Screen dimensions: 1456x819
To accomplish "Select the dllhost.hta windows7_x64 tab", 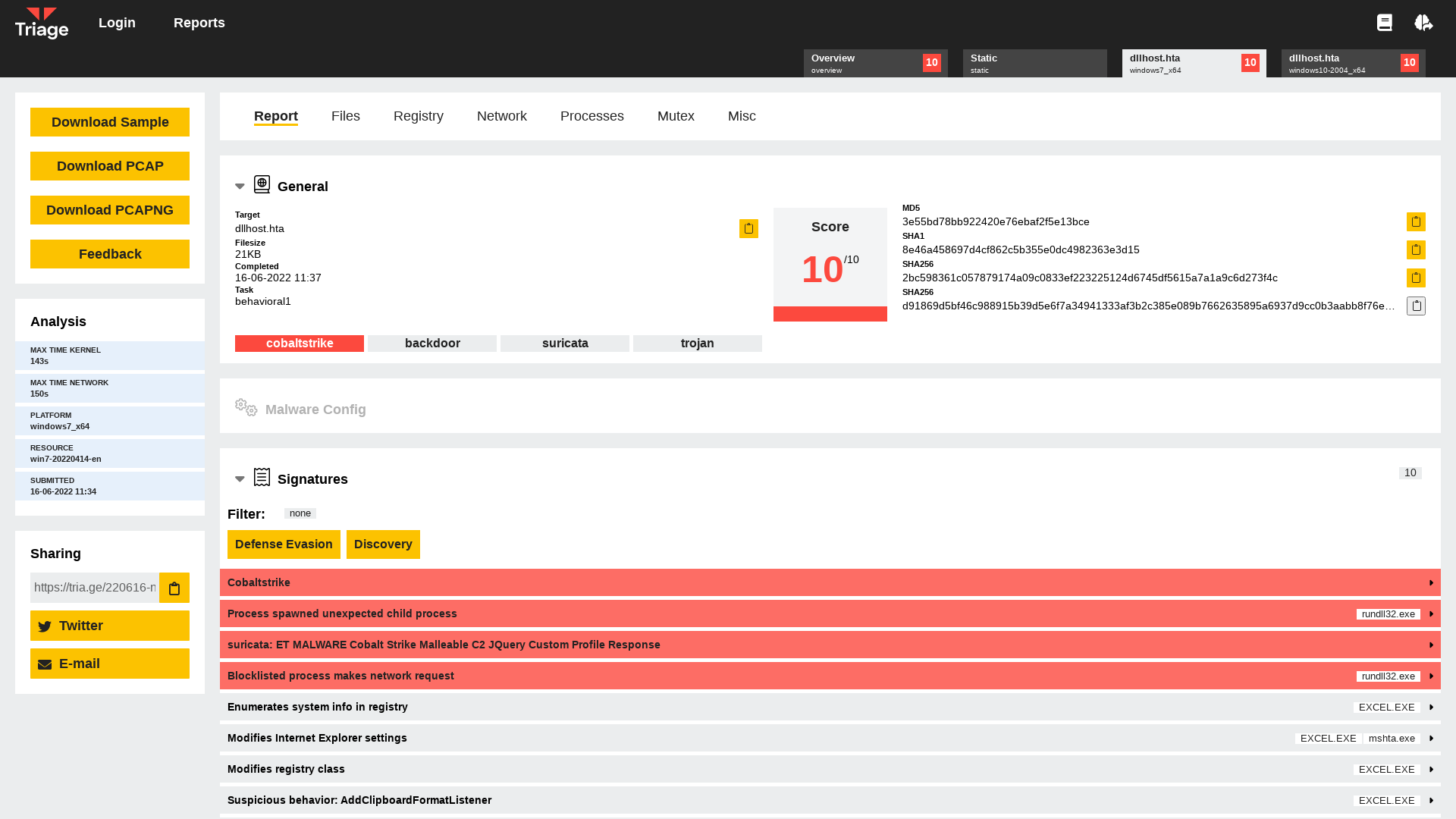I will point(1194,63).
